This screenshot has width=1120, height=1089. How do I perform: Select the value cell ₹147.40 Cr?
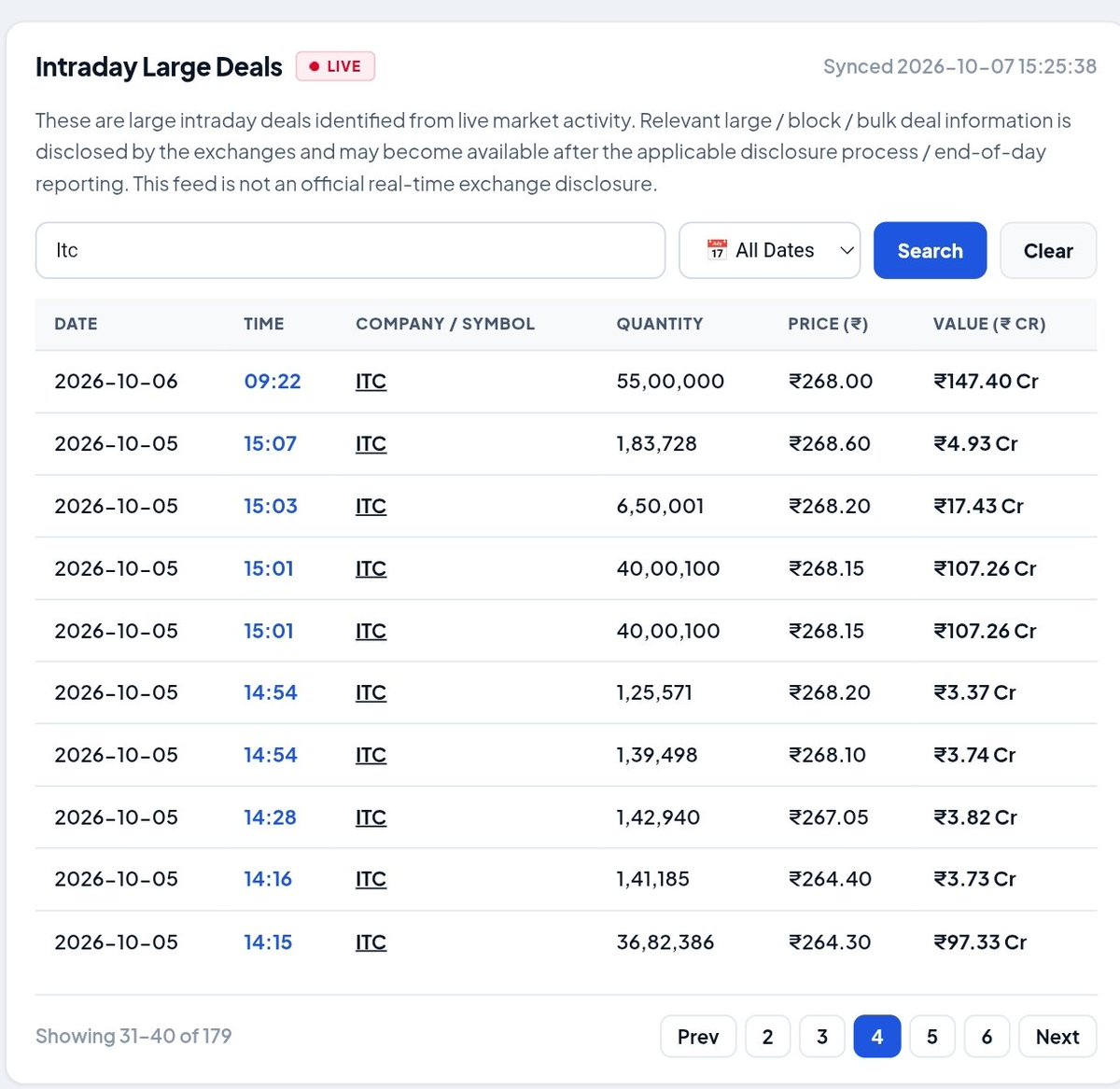(x=986, y=381)
